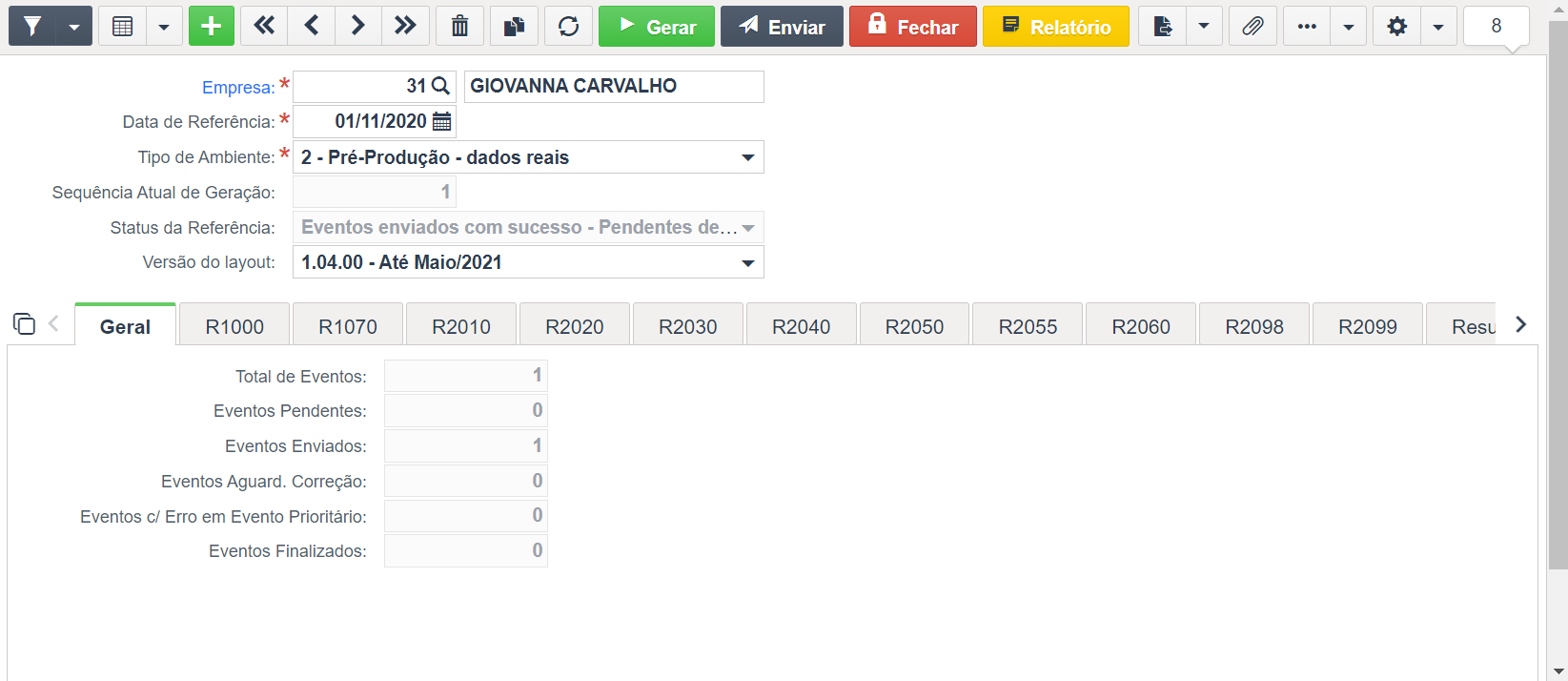Click the trash delete icon

(459, 26)
